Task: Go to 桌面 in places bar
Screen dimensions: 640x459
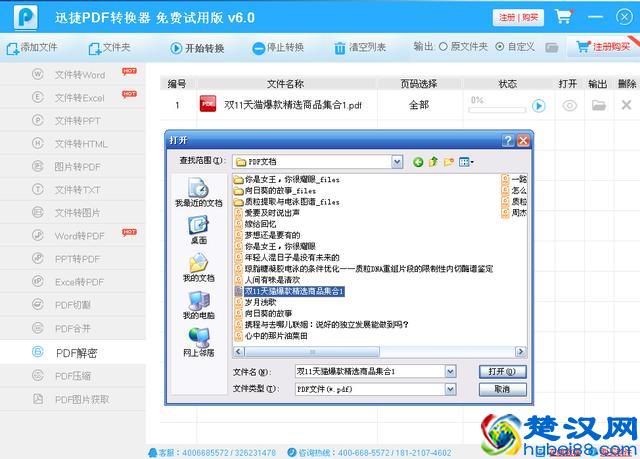Action: [198, 230]
